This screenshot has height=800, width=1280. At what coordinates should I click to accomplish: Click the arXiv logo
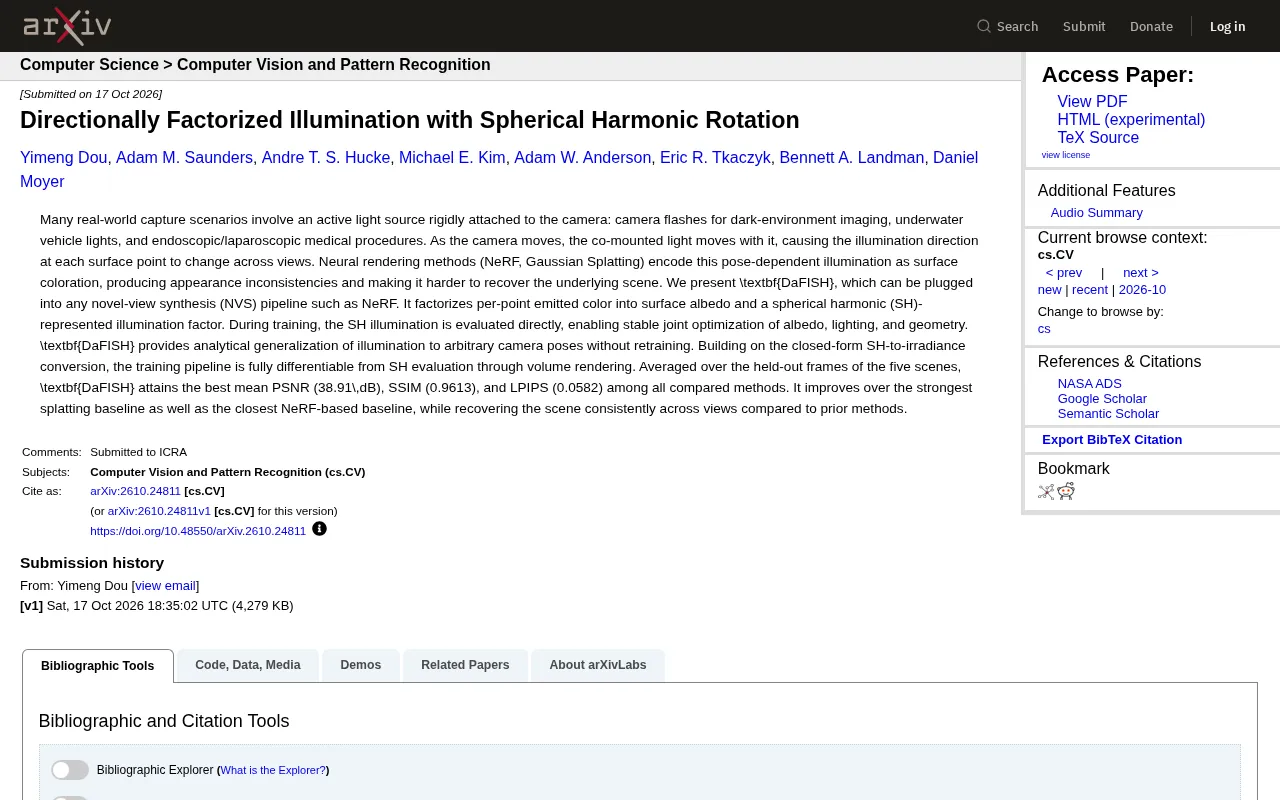[67, 26]
